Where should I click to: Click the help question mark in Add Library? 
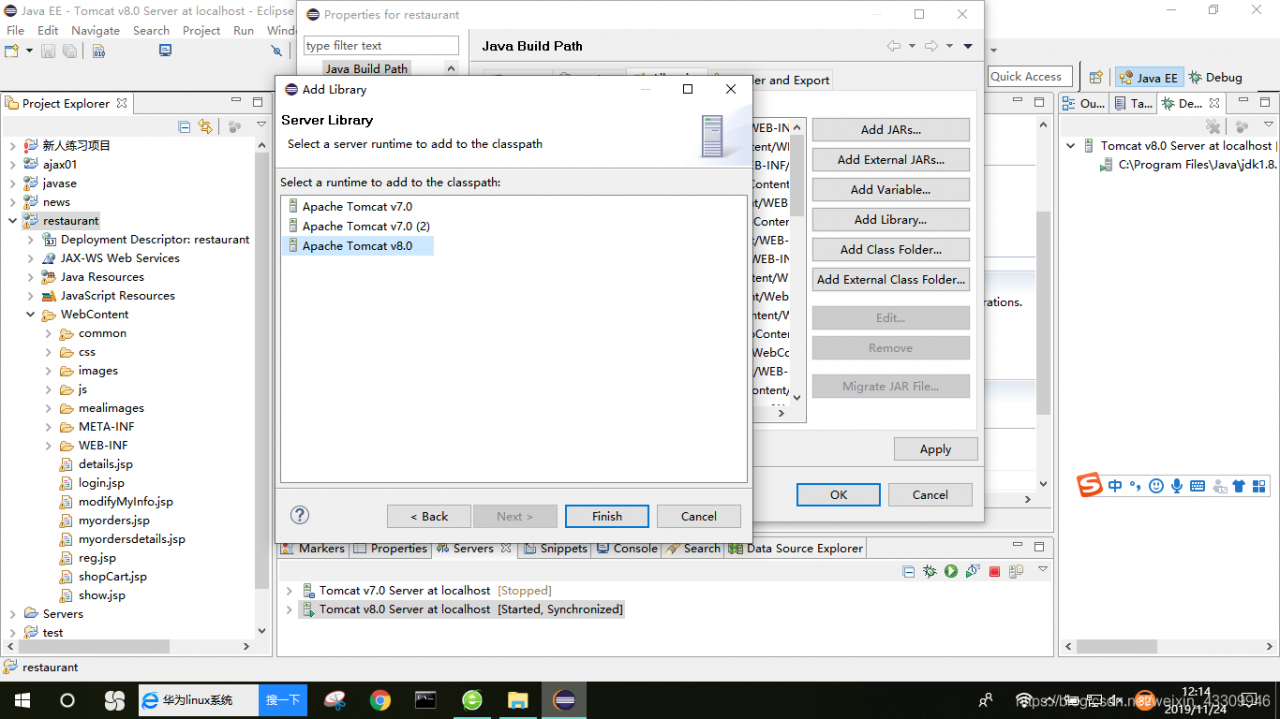[x=299, y=515]
